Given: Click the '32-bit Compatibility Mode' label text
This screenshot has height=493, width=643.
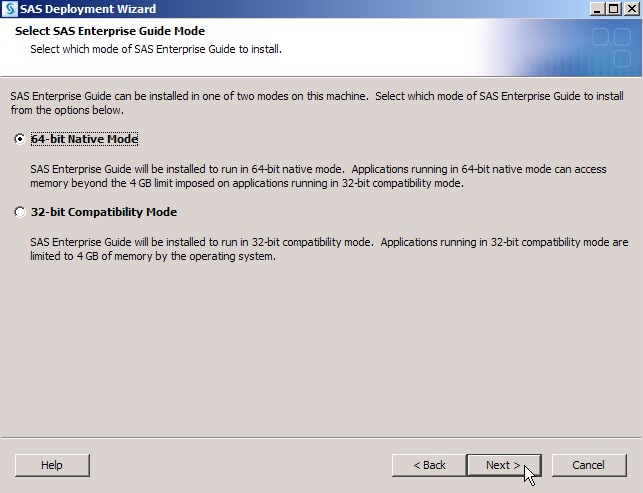Looking at the screenshot, I should click(104, 212).
